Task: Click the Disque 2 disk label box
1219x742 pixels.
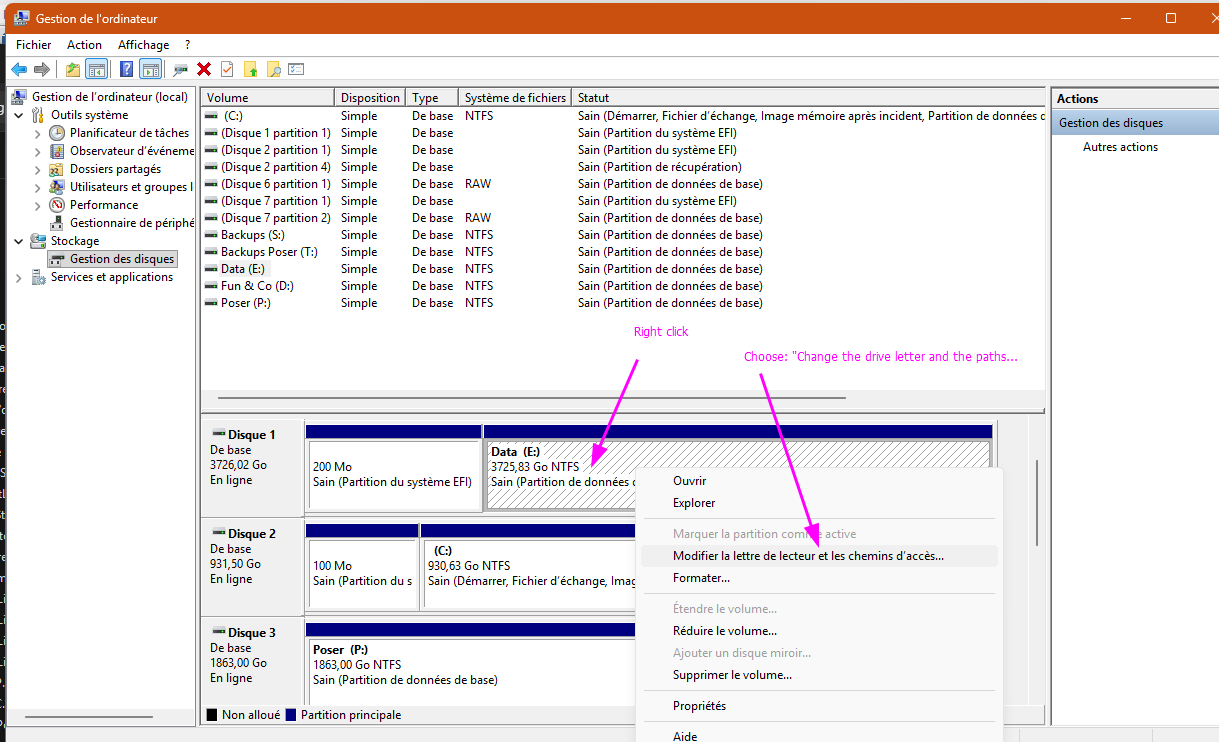Action: [x=253, y=566]
